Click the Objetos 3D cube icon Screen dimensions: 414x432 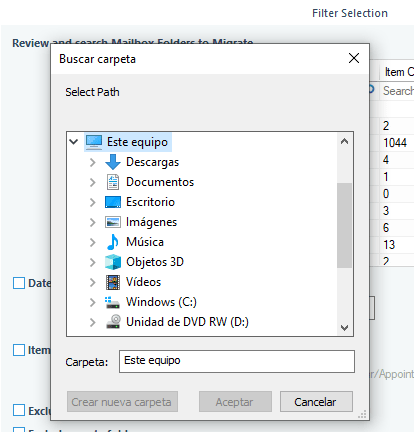tap(113, 262)
